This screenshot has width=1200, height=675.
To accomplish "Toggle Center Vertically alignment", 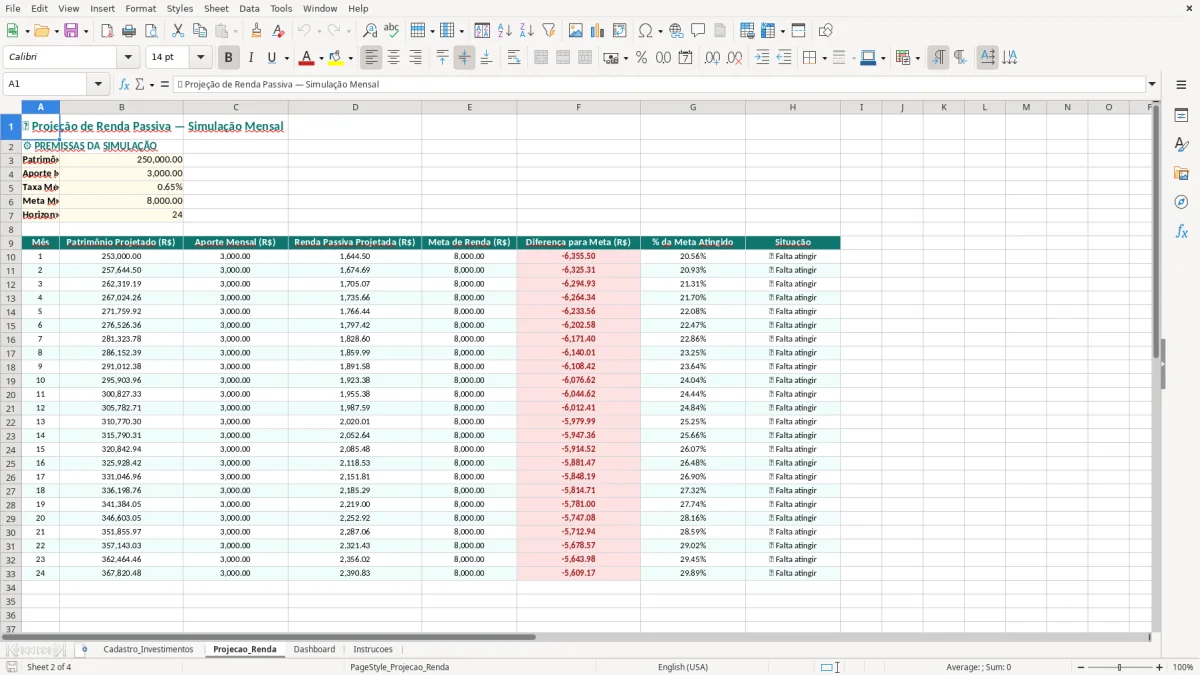I will point(464,58).
